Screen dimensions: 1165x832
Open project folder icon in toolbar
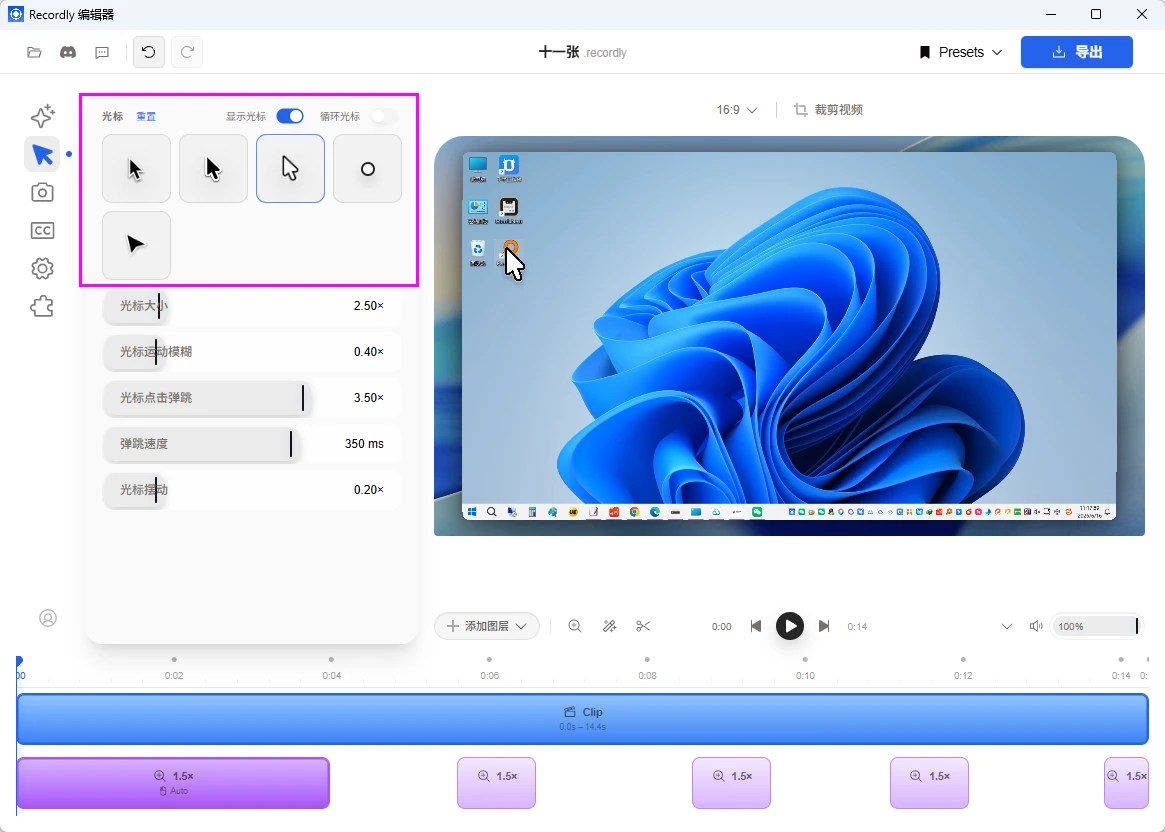click(x=34, y=52)
